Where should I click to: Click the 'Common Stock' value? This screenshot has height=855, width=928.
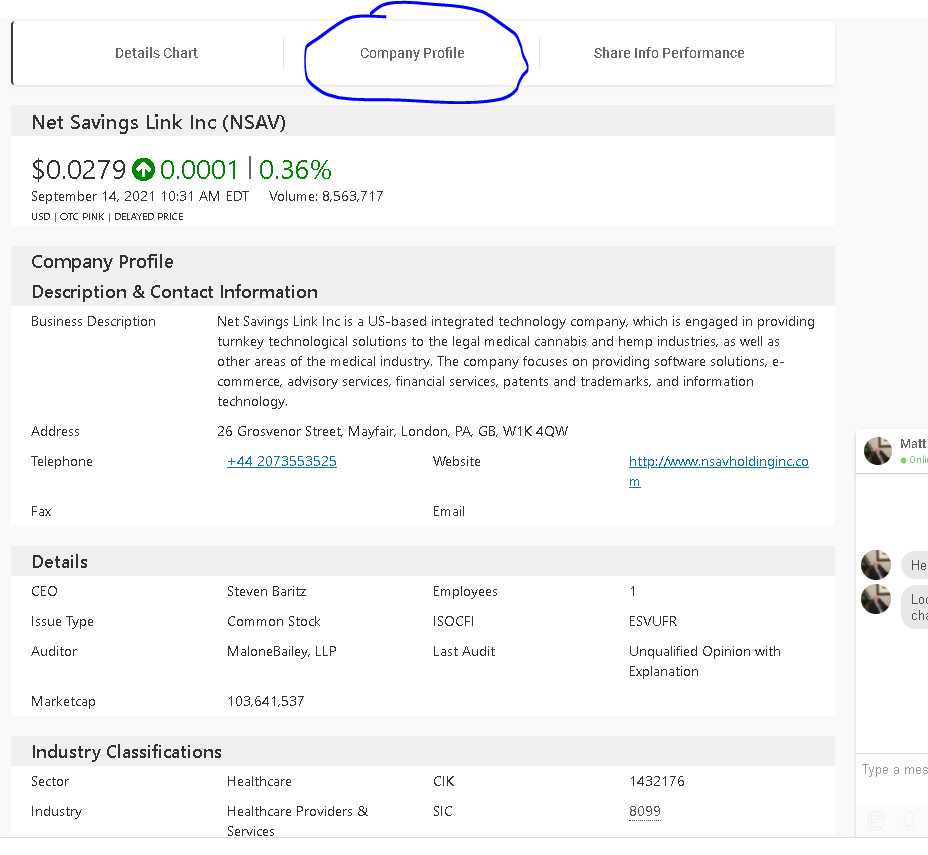click(273, 621)
